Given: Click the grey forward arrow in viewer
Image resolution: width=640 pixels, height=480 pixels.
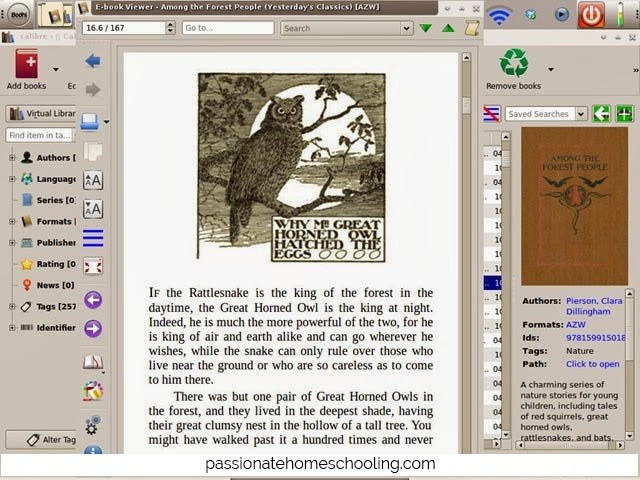Looking at the screenshot, I should pos(93,89).
